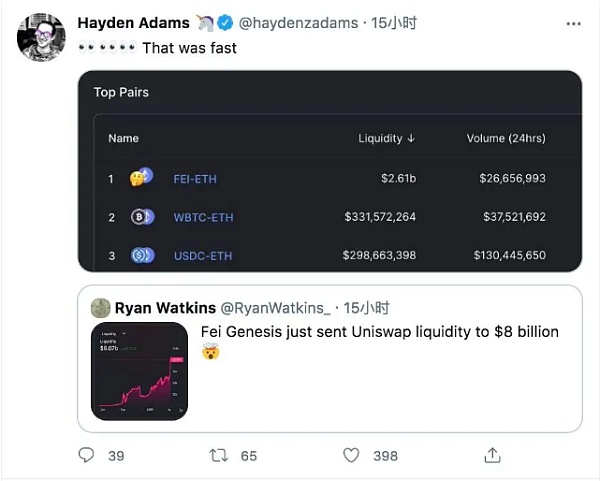This screenshot has height=481, width=600.
Task: Click Hayden Adams' profile avatar
Action: [x=42, y=37]
